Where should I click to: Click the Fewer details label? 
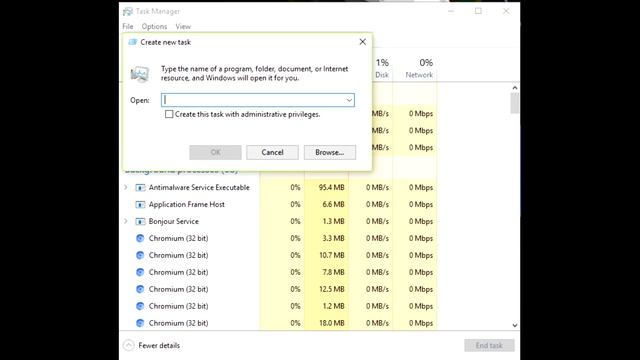tap(159, 345)
